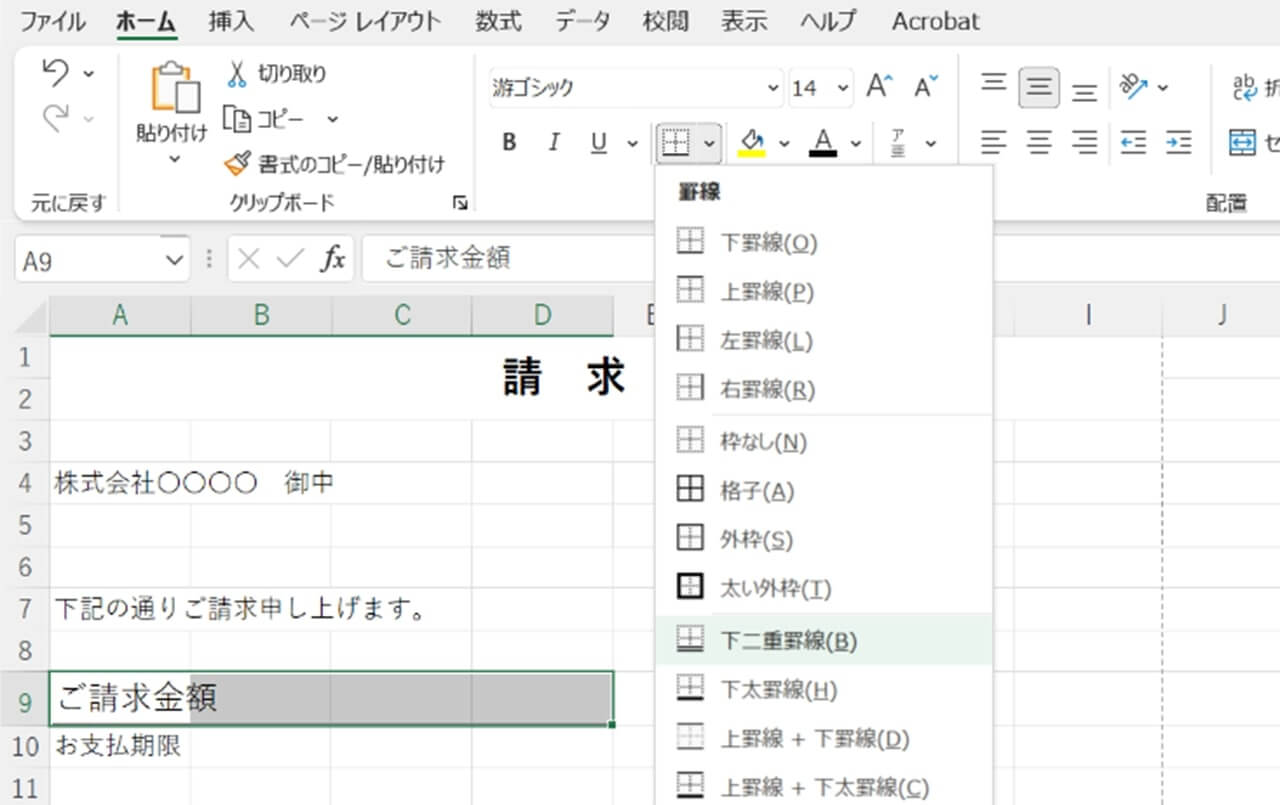Choose 下太罫線(H) thick bottom border
This screenshot has height=805, width=1280.
824,689
